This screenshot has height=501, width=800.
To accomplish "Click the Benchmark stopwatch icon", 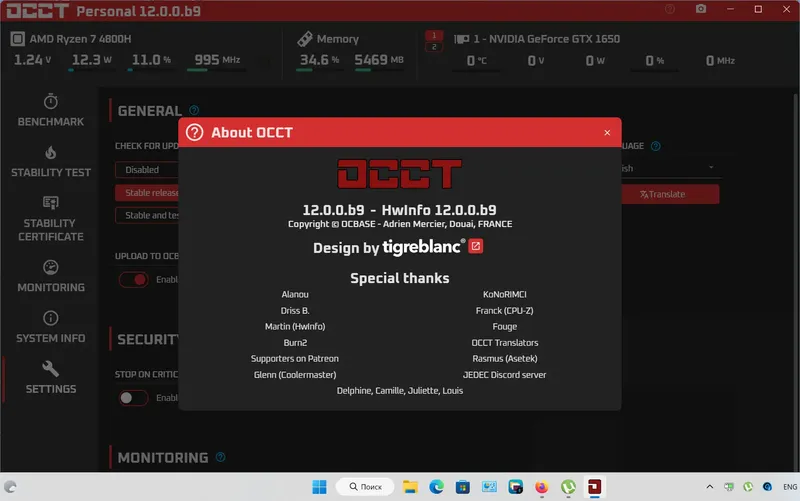I will [x=51, y=101].
